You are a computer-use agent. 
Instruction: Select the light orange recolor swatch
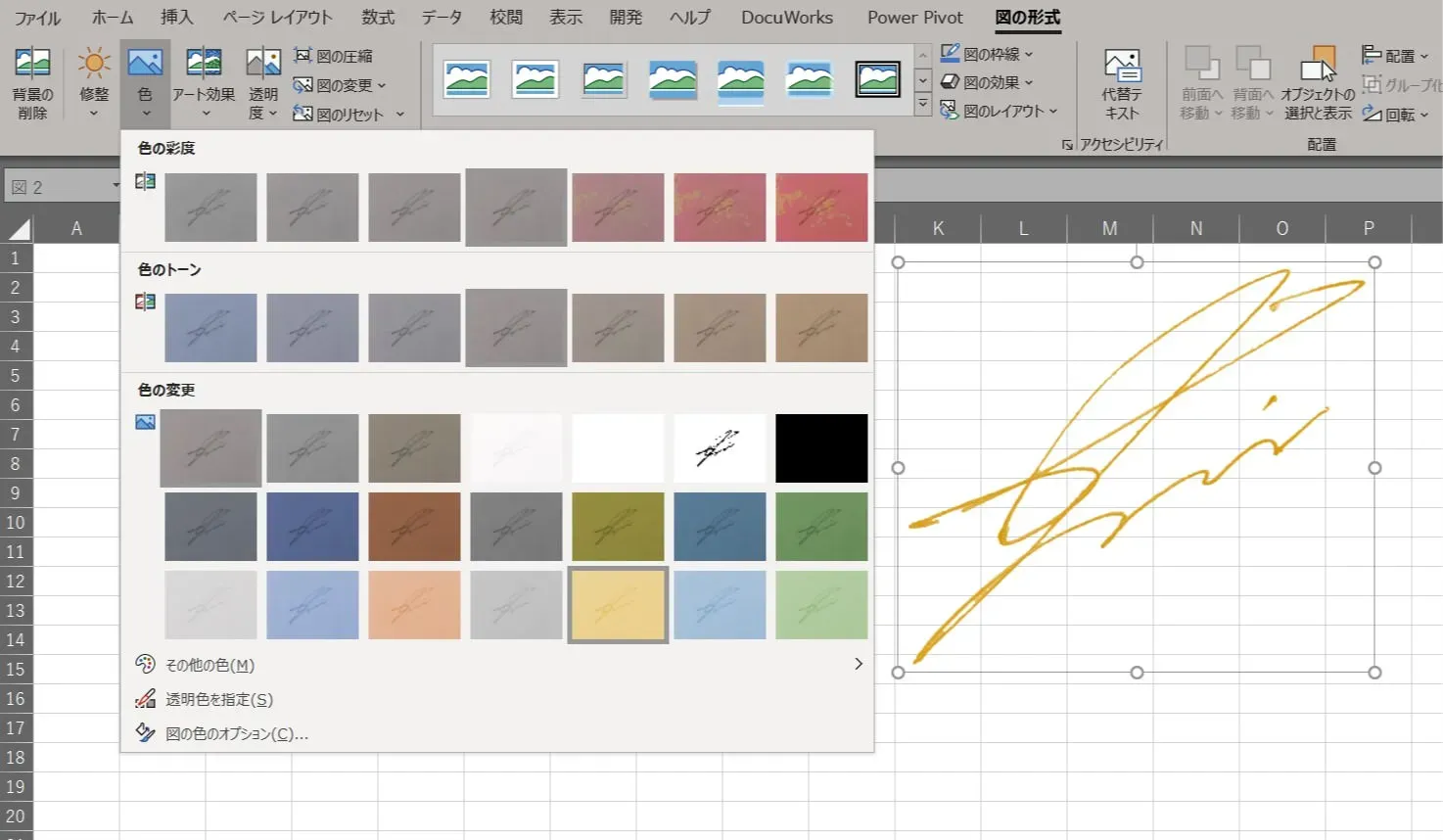414,605
